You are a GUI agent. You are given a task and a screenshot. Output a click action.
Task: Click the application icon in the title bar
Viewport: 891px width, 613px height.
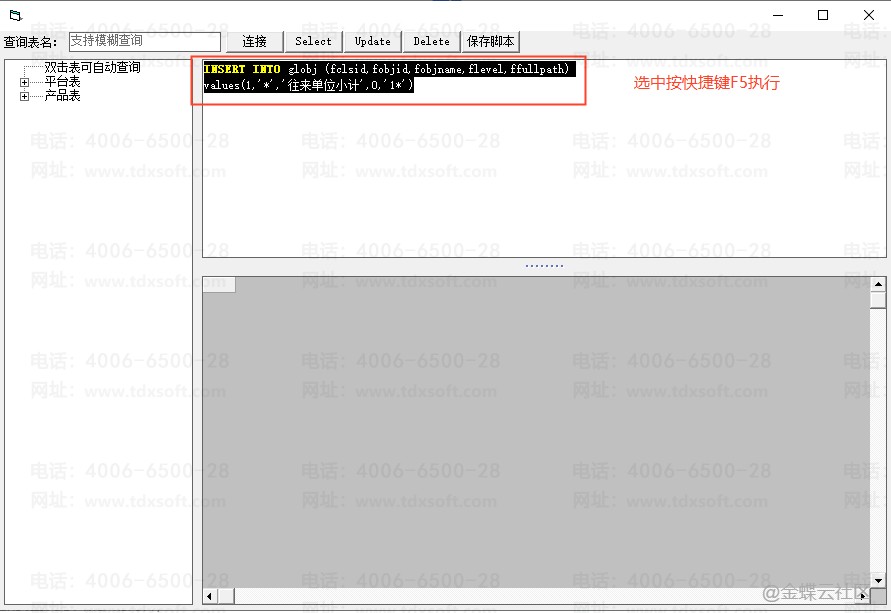15,15
